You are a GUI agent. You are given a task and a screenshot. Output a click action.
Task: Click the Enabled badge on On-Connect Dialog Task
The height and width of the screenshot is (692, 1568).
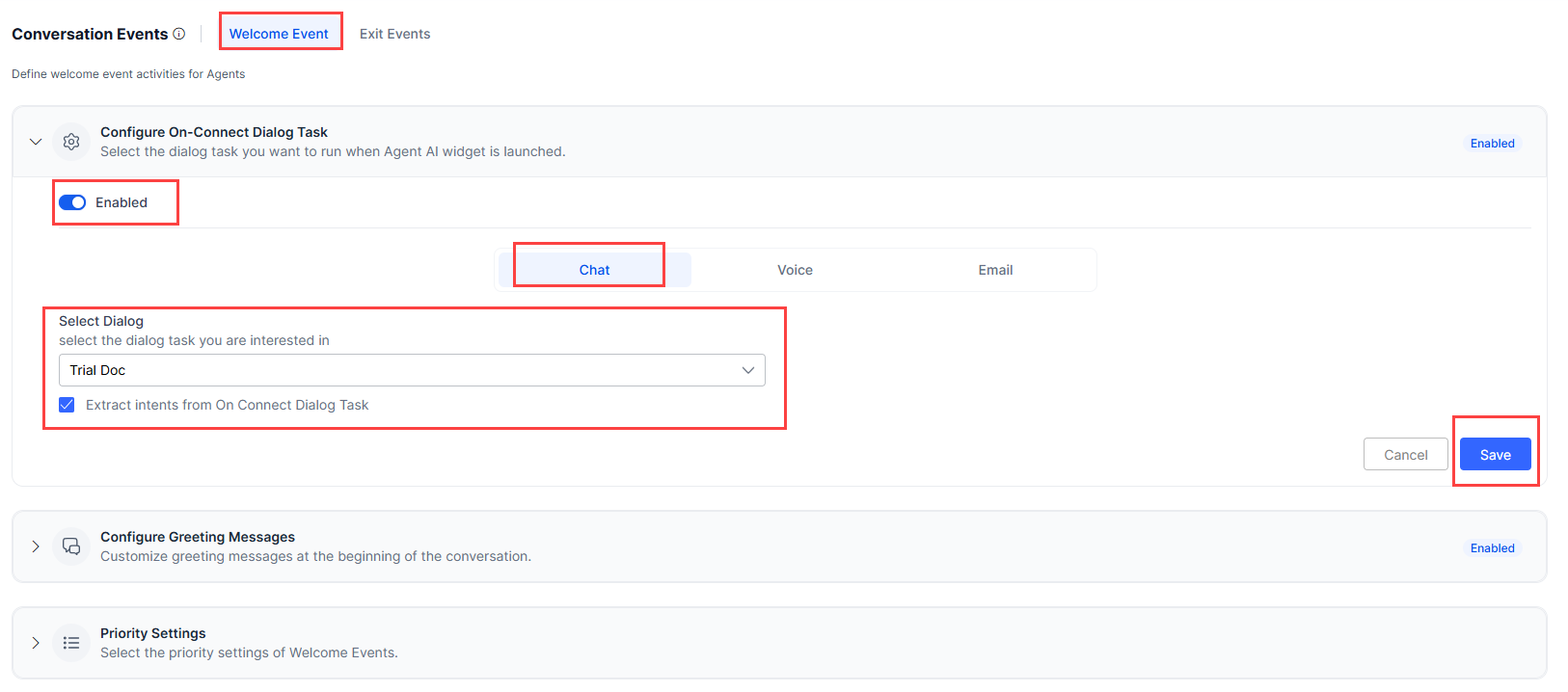[x=1492, y=144]
